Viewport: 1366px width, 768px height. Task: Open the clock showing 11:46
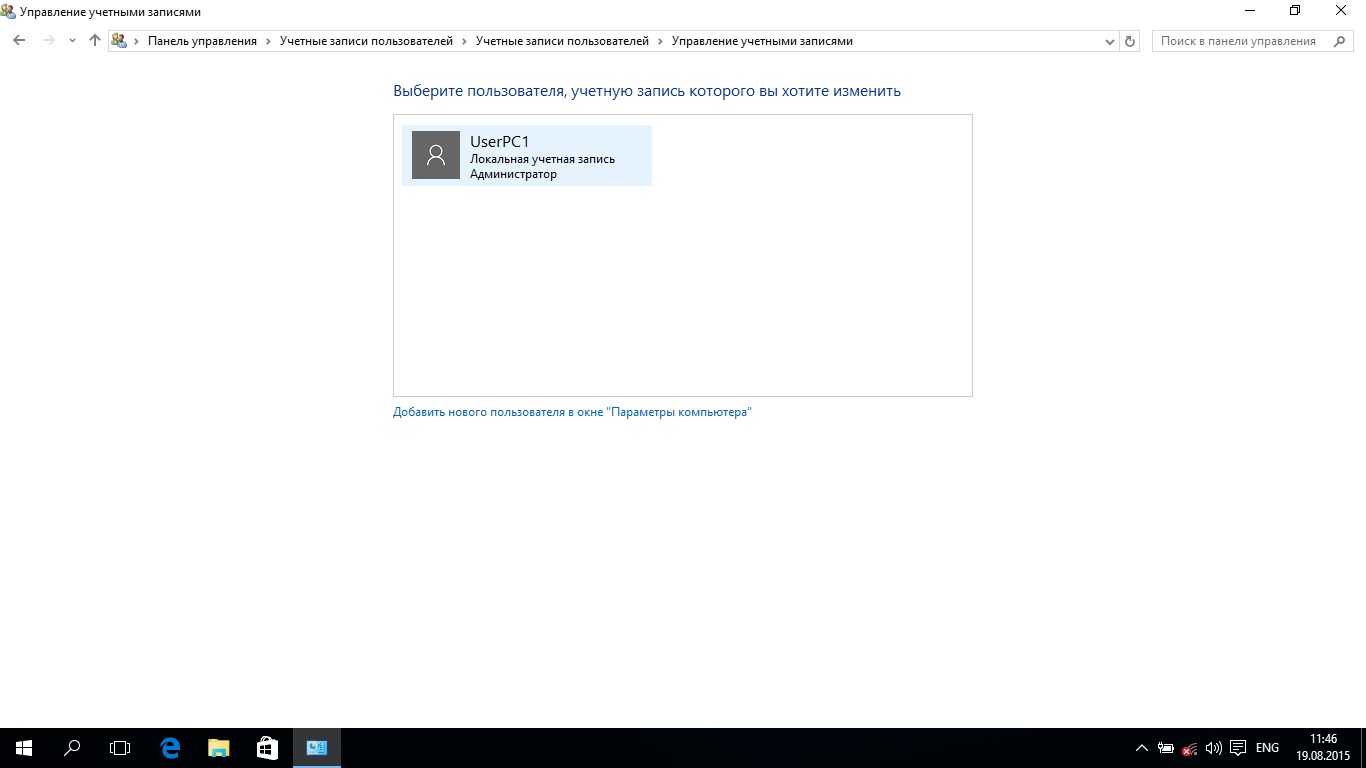[1323, 747]
